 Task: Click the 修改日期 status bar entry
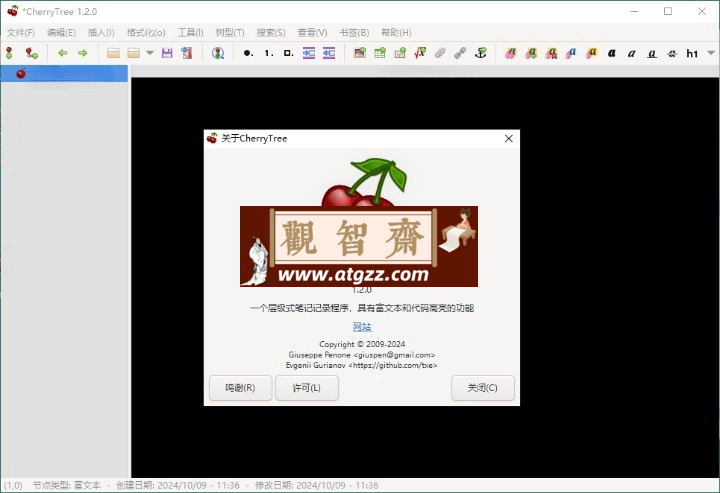[316, 485]
